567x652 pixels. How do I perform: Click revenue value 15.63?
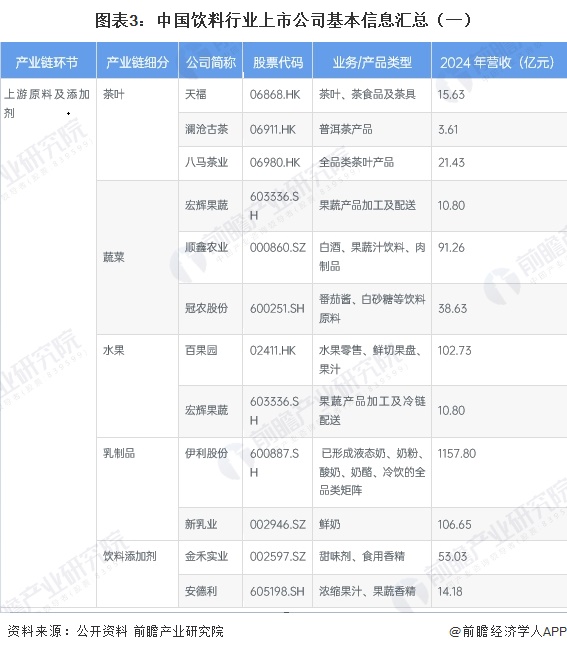point(451,94)
